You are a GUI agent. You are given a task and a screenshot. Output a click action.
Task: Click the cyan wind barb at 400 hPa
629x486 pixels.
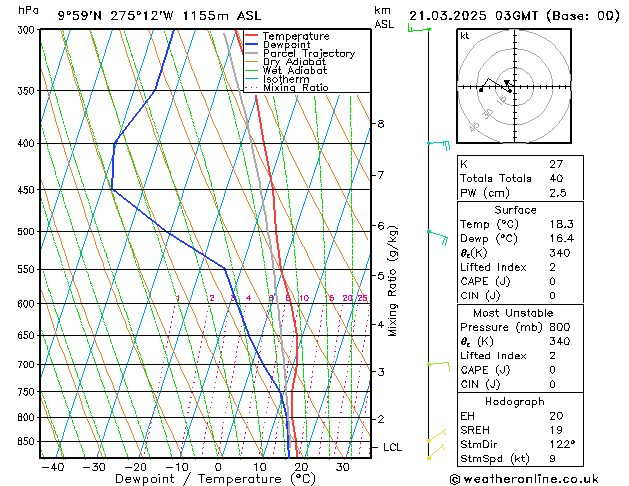tap(438, 144)
